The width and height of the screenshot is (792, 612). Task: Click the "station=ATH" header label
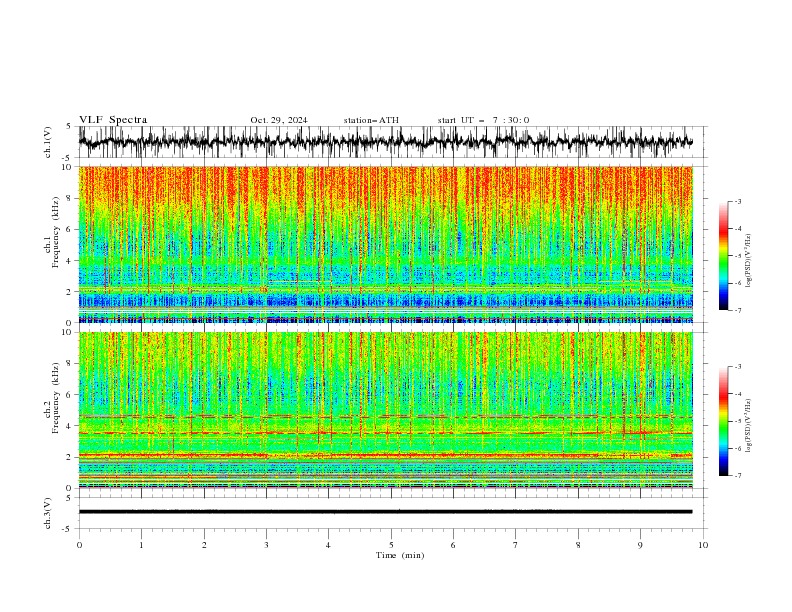(x=371, y=120)
